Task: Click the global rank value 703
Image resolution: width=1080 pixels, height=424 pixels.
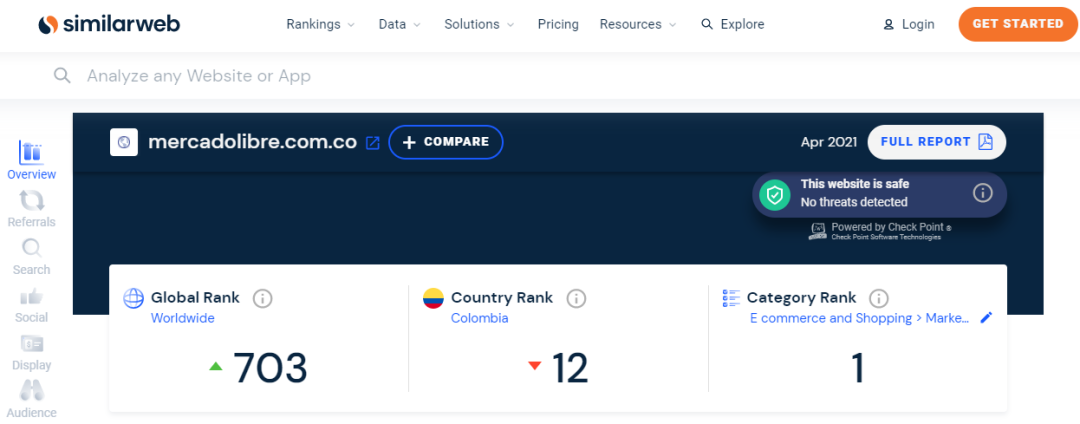Action: [270, 368]
